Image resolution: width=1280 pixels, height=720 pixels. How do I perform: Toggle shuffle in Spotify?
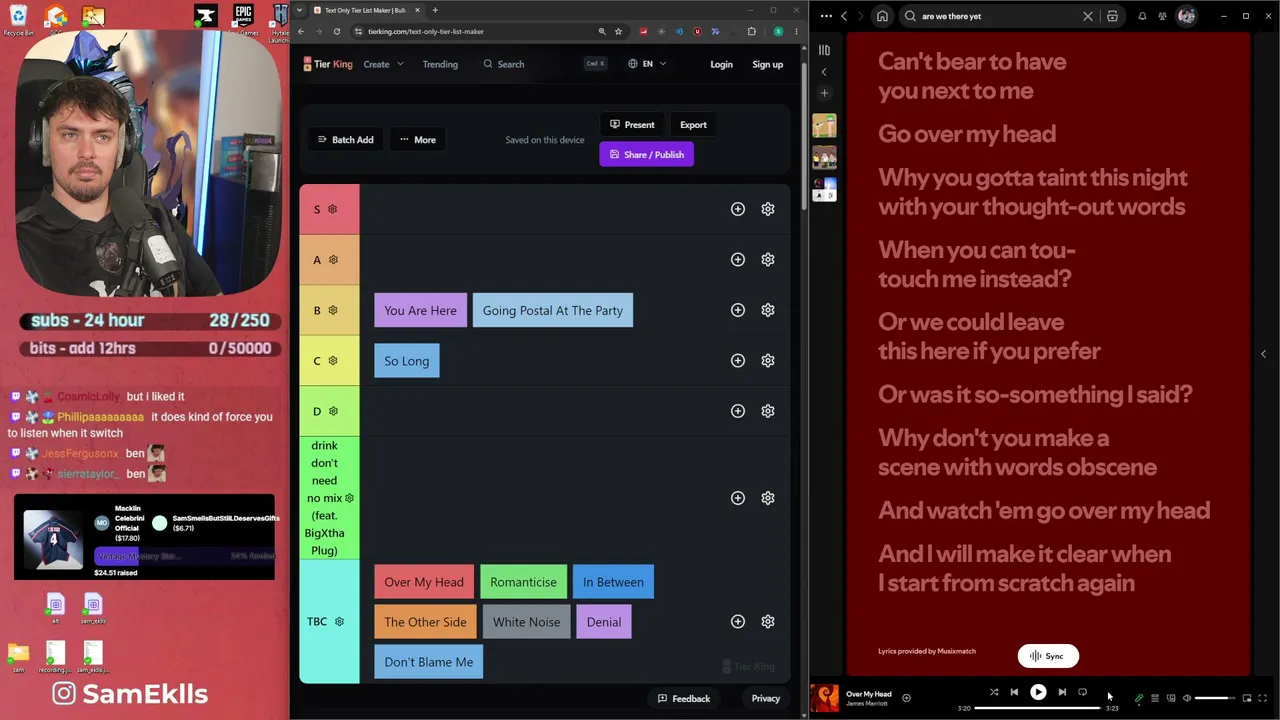(994, 692)
